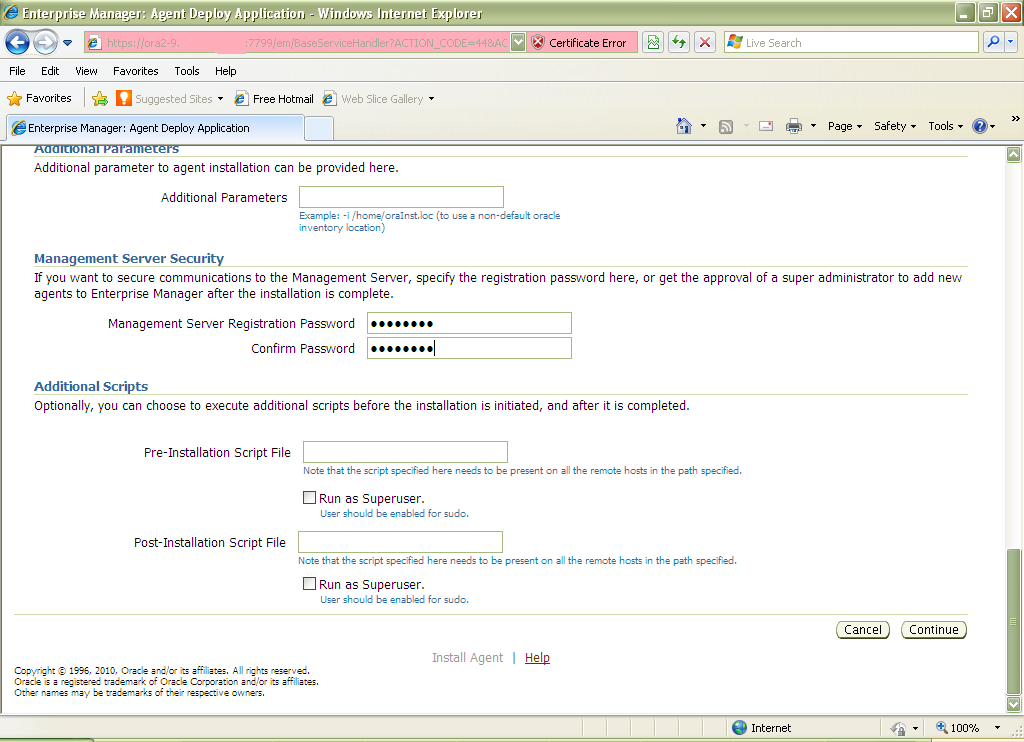This screenshot has width=1024, height=742.
Task: Open a new blank tab
Action: 319,128
